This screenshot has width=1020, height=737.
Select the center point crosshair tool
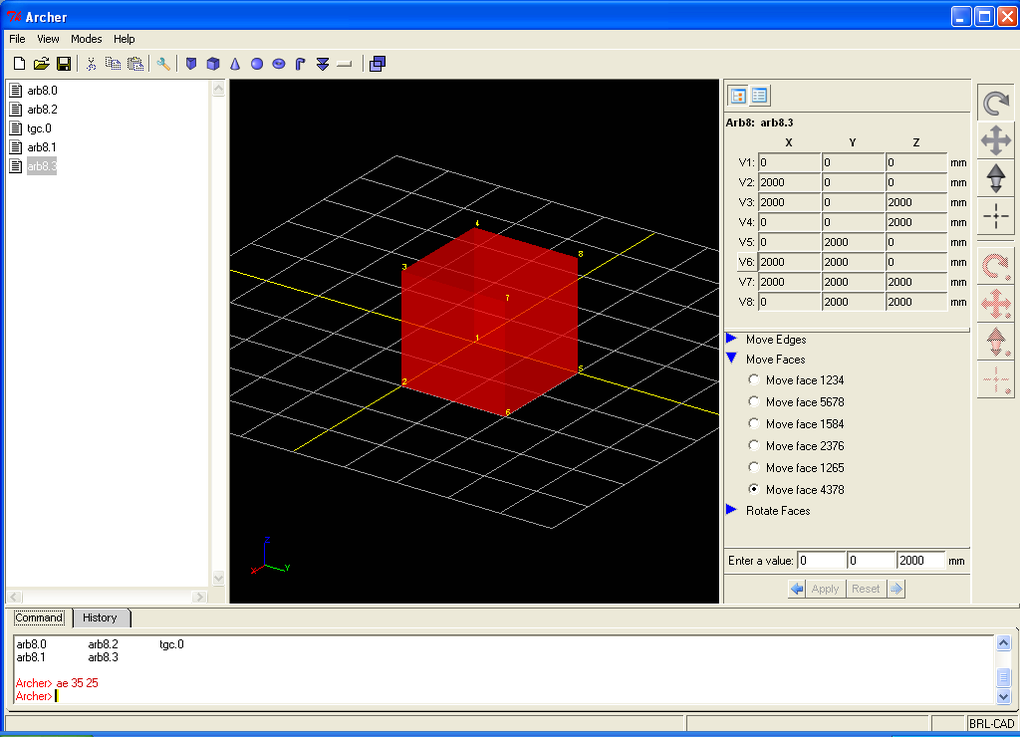[x=996, y=215]
